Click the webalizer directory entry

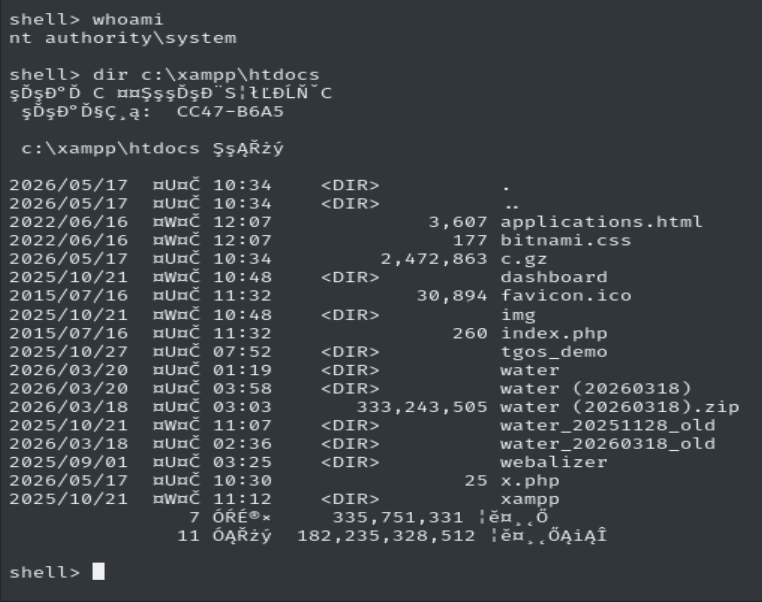[554, 462]
